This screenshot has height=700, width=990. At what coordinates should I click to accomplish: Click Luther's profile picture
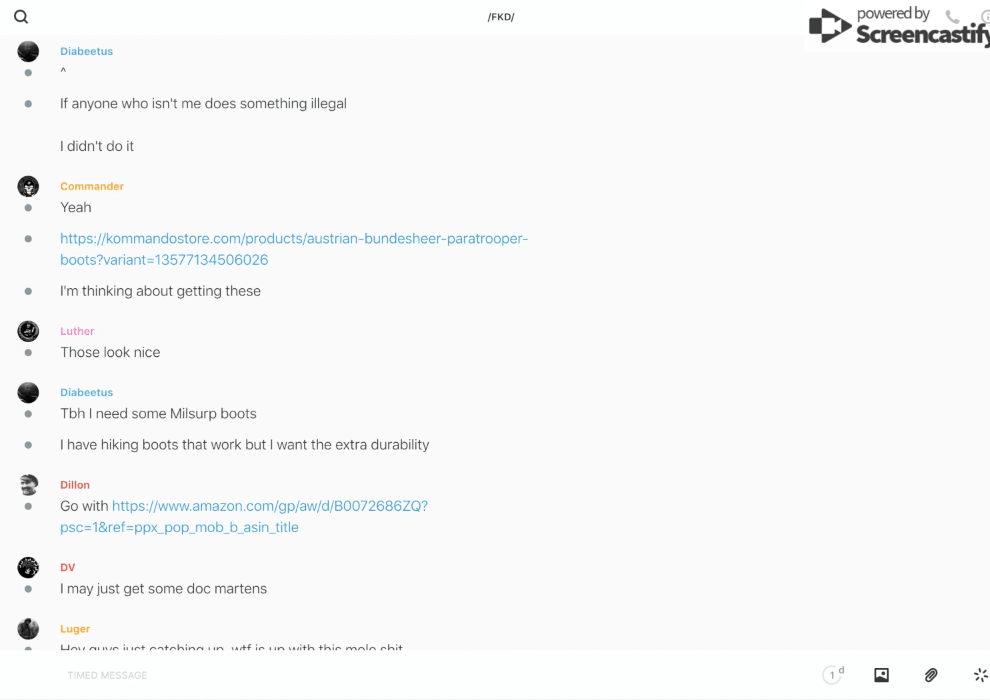tap(28, 331)
